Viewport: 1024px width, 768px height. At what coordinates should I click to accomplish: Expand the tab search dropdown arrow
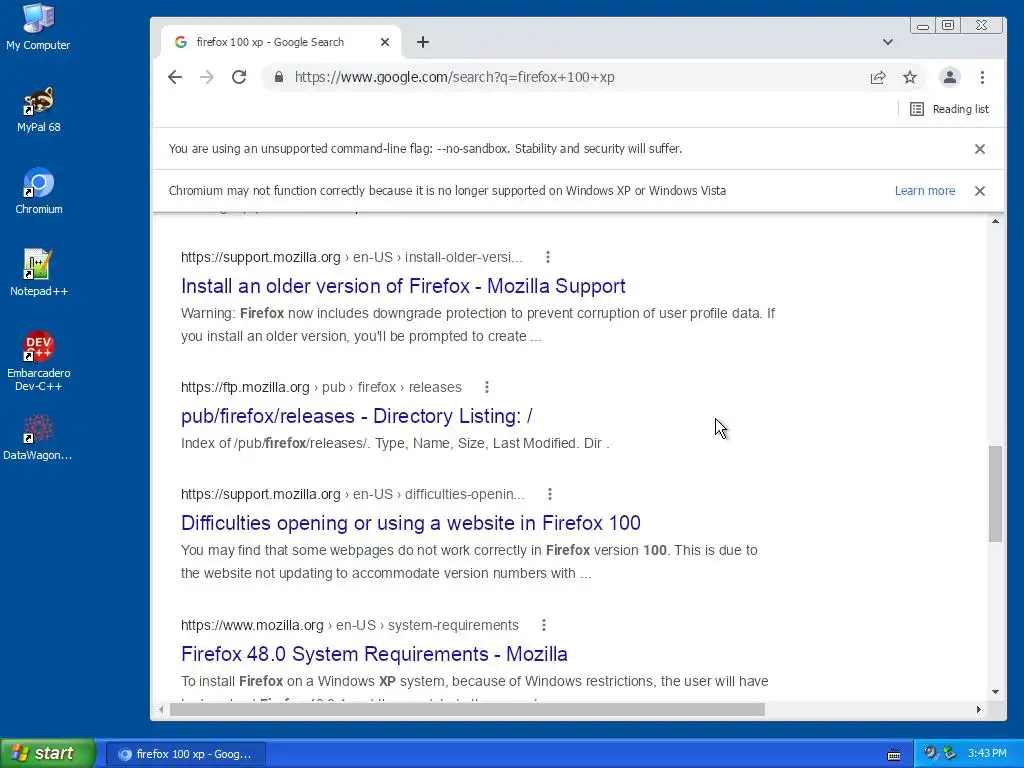coord(888,42)
